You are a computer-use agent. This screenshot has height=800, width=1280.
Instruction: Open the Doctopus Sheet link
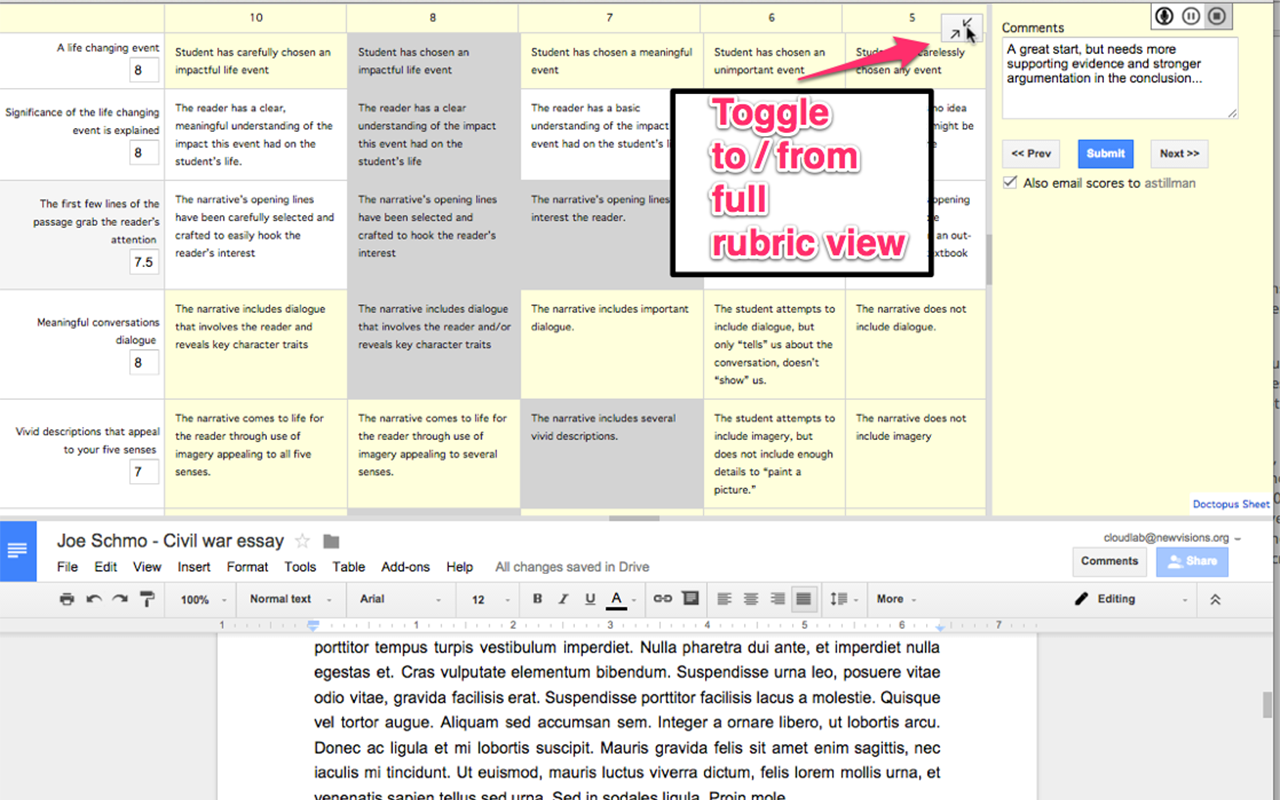click(1230, 504)
